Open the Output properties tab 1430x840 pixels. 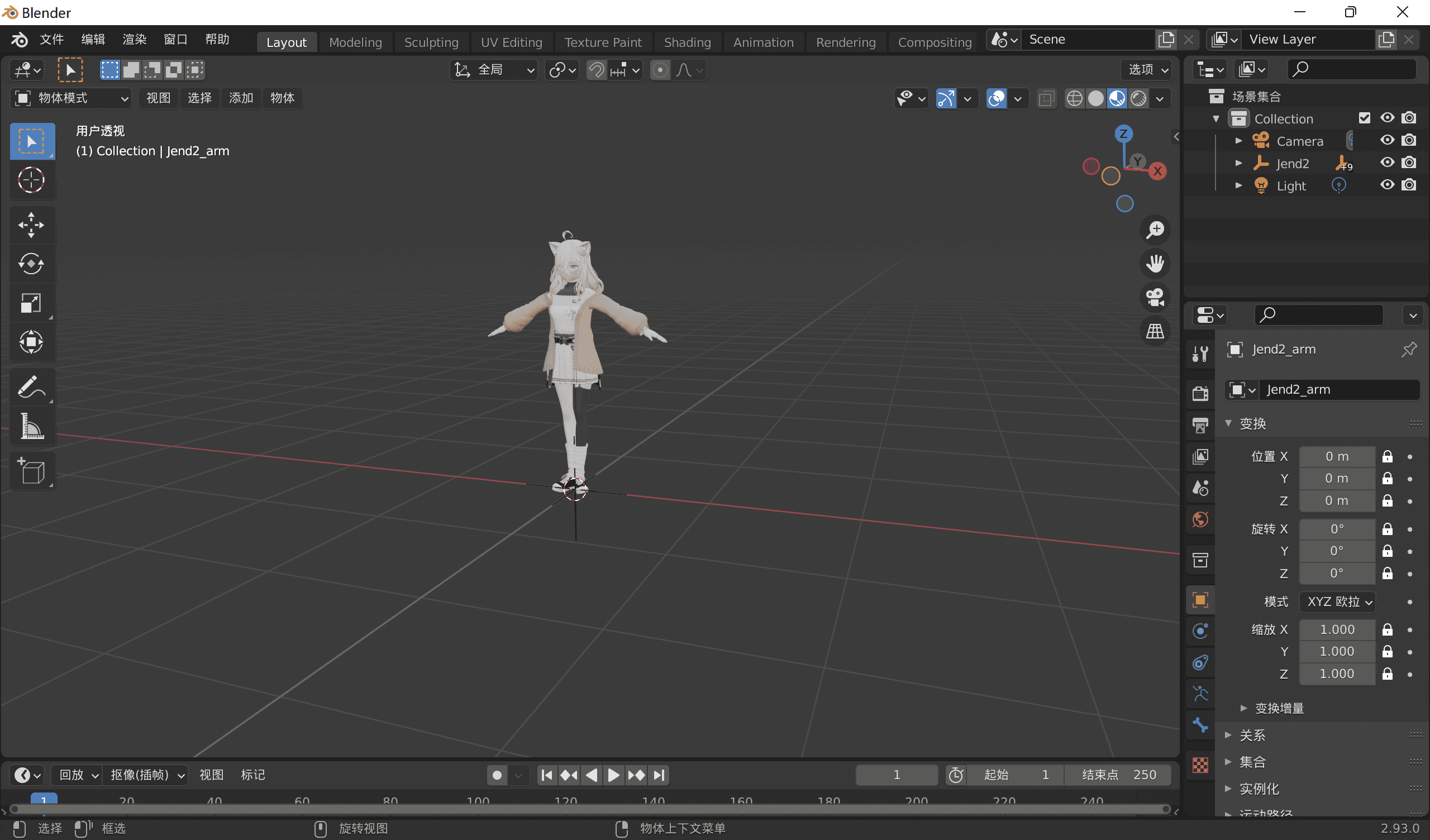pyautogui.click(x=1200, y=424)
